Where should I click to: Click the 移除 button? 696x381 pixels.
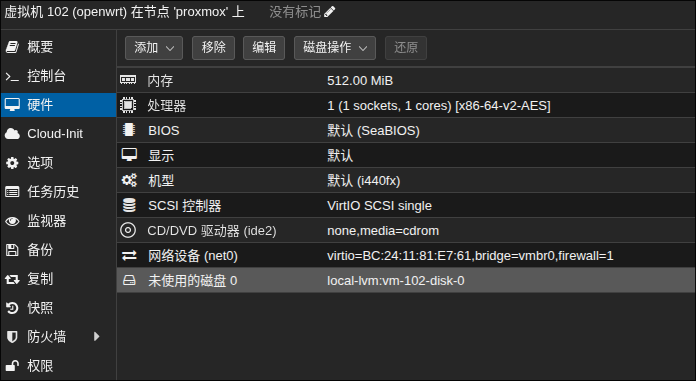point(213,48)
